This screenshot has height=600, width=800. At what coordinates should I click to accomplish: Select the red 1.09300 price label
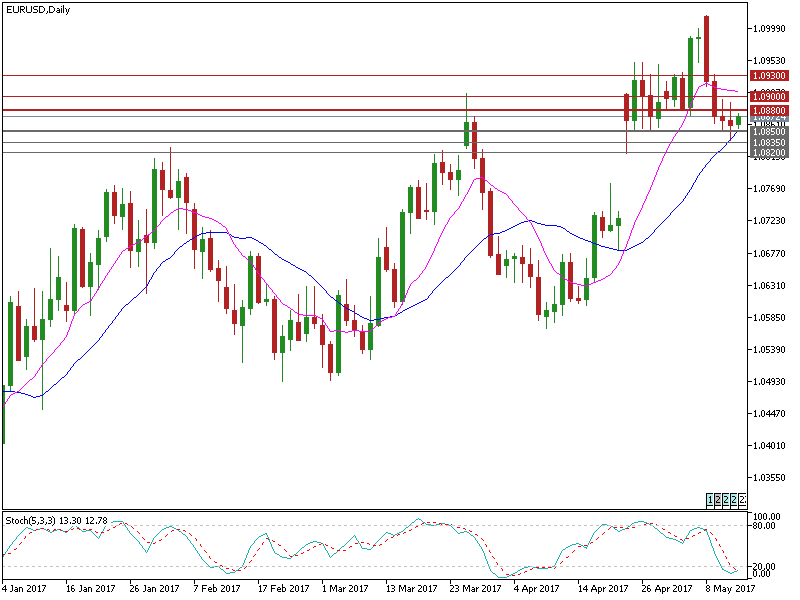click(769, 76)
